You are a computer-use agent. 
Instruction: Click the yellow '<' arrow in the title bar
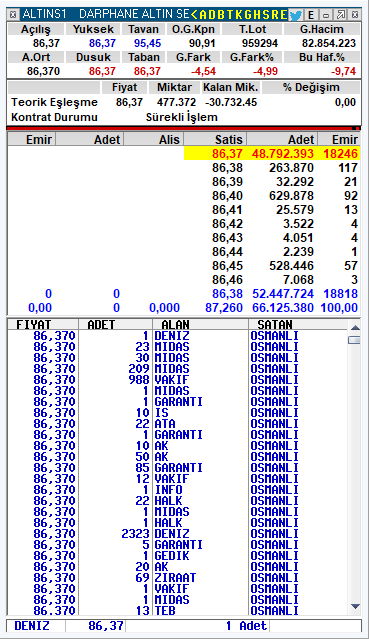(194, 15)
